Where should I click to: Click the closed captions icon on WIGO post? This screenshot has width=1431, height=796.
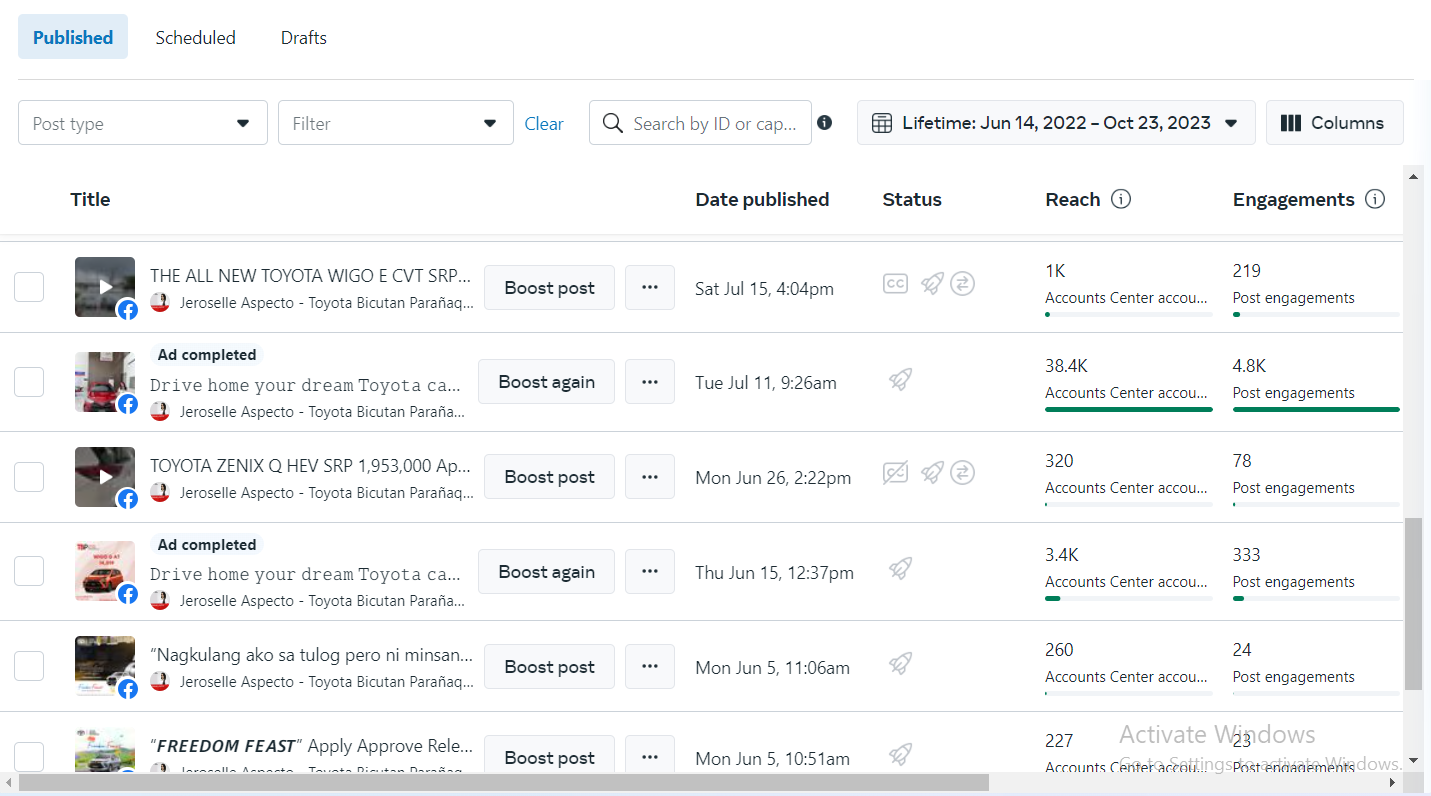coord(895,284)
